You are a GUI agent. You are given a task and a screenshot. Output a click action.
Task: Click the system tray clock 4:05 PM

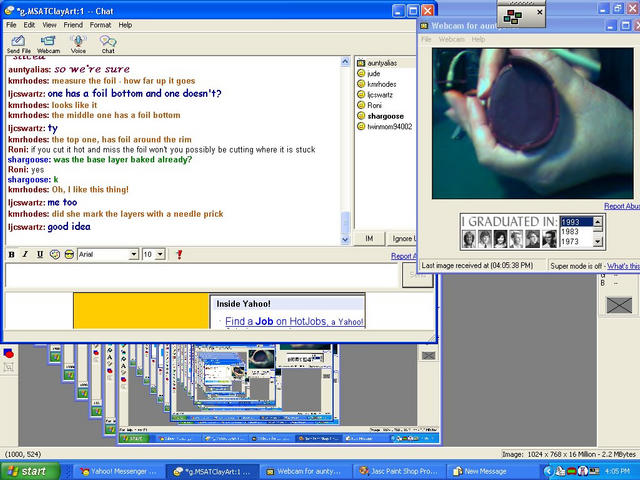[x=617, y=471]
